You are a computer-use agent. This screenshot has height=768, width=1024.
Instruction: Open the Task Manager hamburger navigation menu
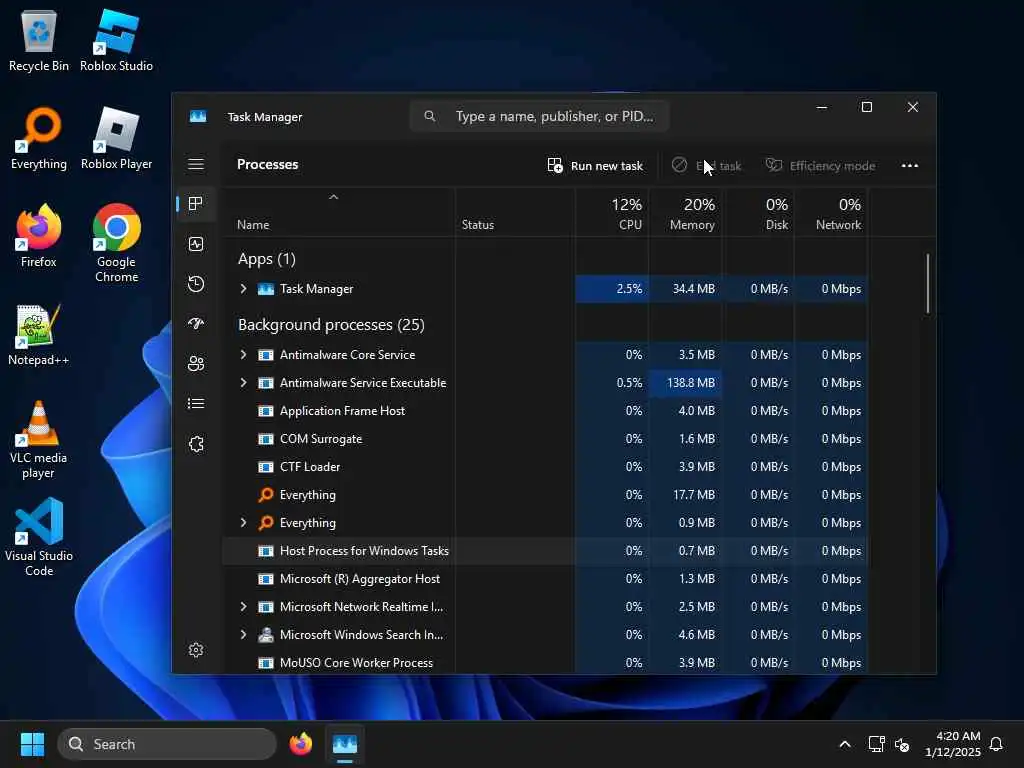pyautogui.click(x=196, y=164)
